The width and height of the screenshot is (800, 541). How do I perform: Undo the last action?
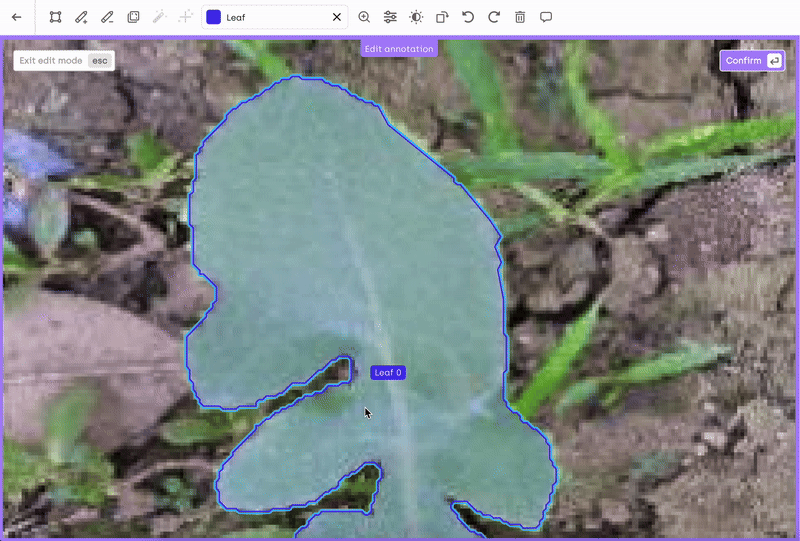[468, 17]
